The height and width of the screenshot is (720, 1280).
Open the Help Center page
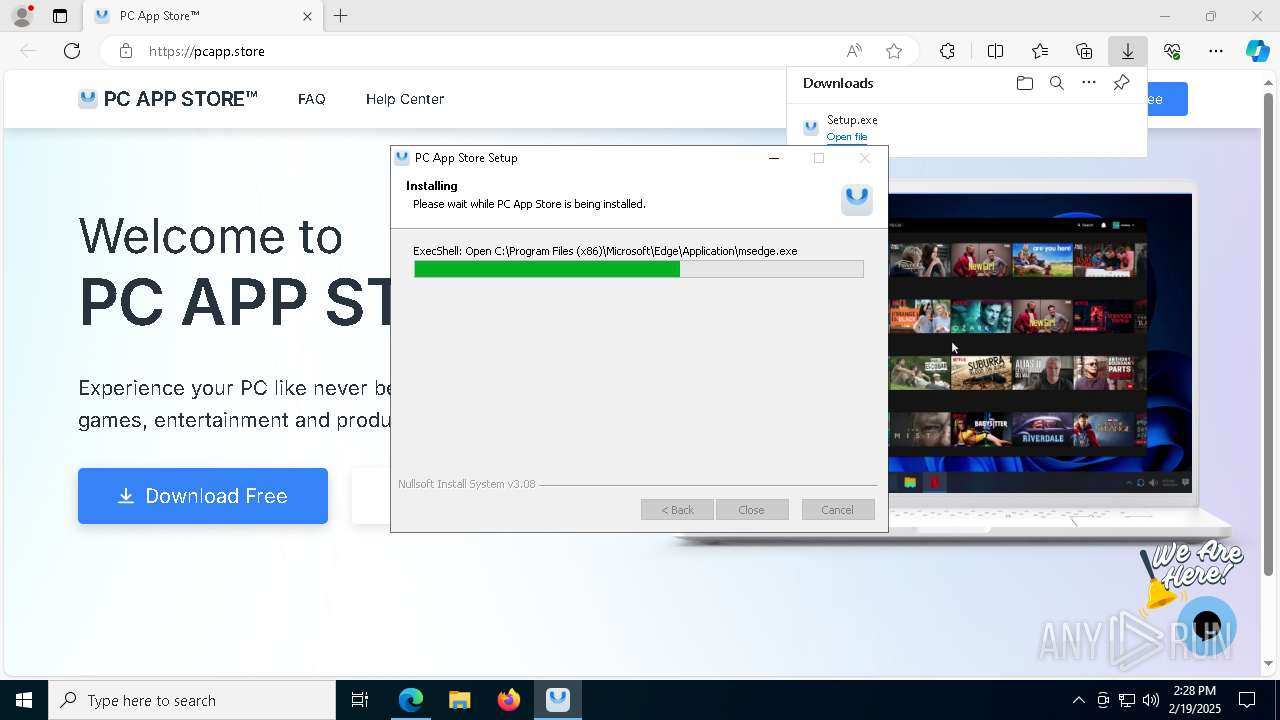pyautogui.click(x=405, y=99)
